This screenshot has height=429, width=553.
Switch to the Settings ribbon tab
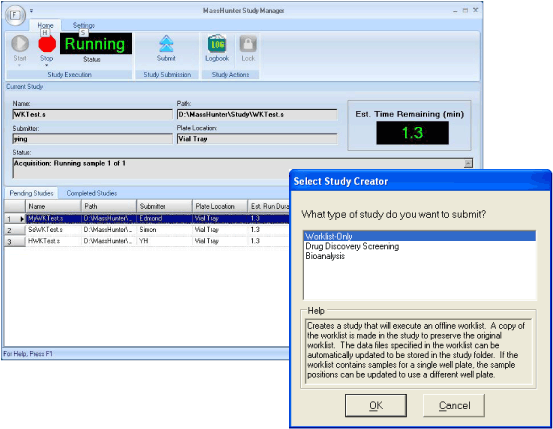pos(84,25)
